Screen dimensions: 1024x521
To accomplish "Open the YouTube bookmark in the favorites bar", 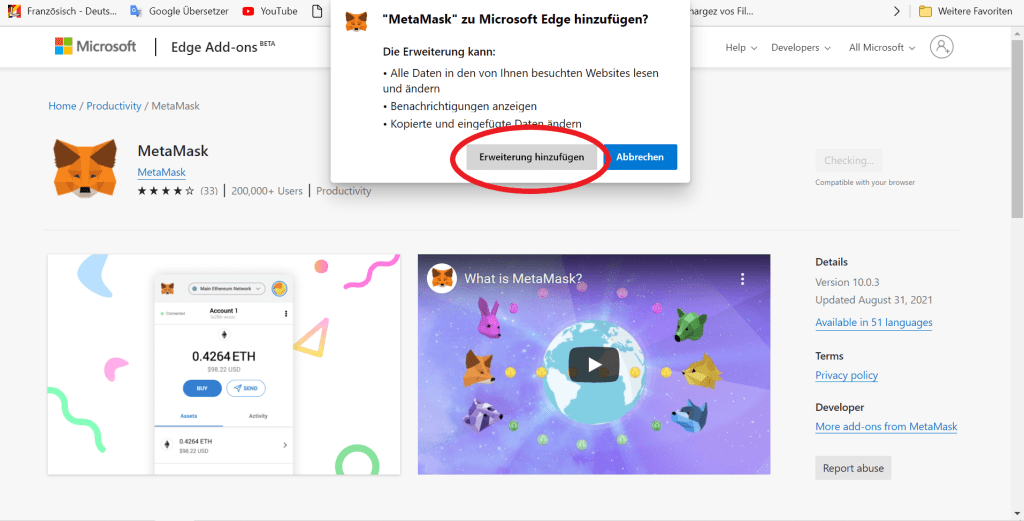I will [270, 11].
